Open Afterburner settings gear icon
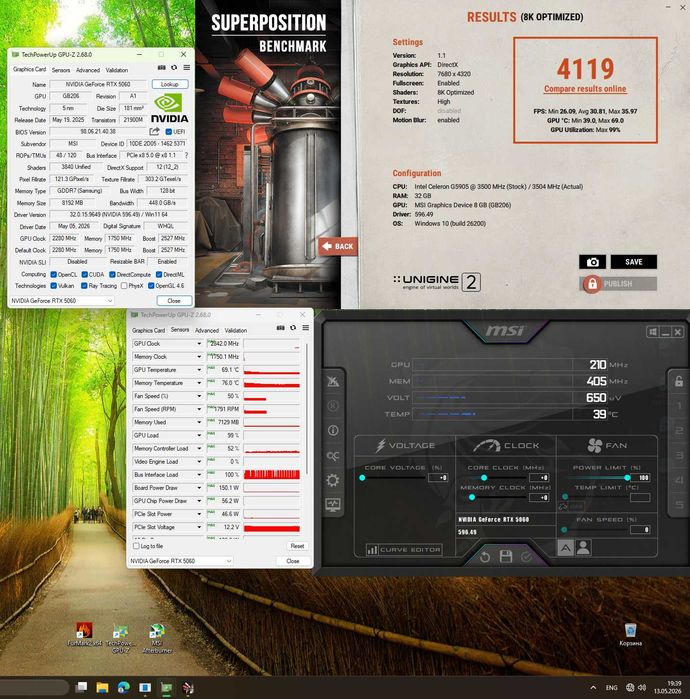Screen dimensions: 690x699 click(333, 480)
